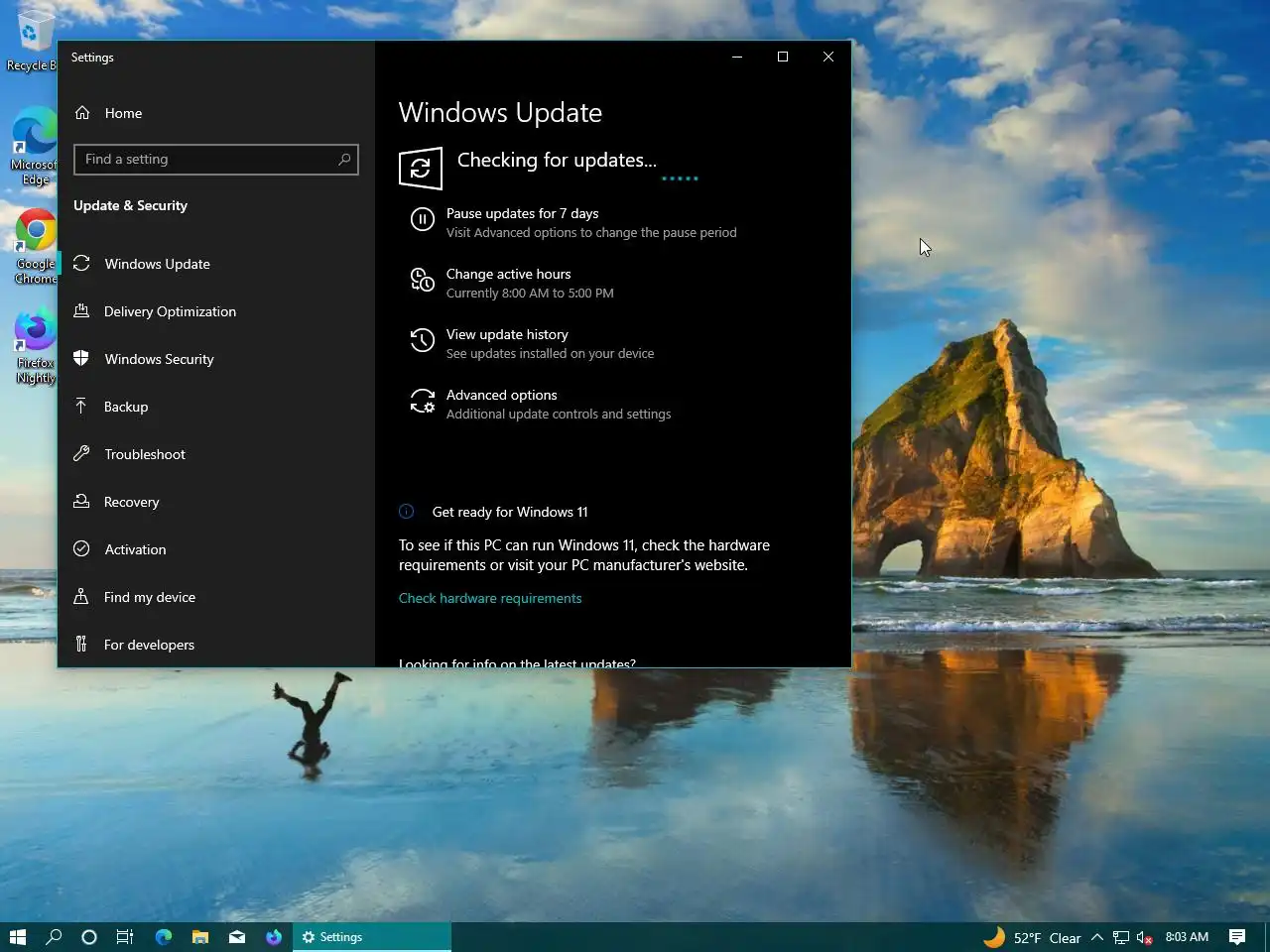Go to Backup settings
The width and height of the screenshot is (1270, 952).
(x=216, y=407)
